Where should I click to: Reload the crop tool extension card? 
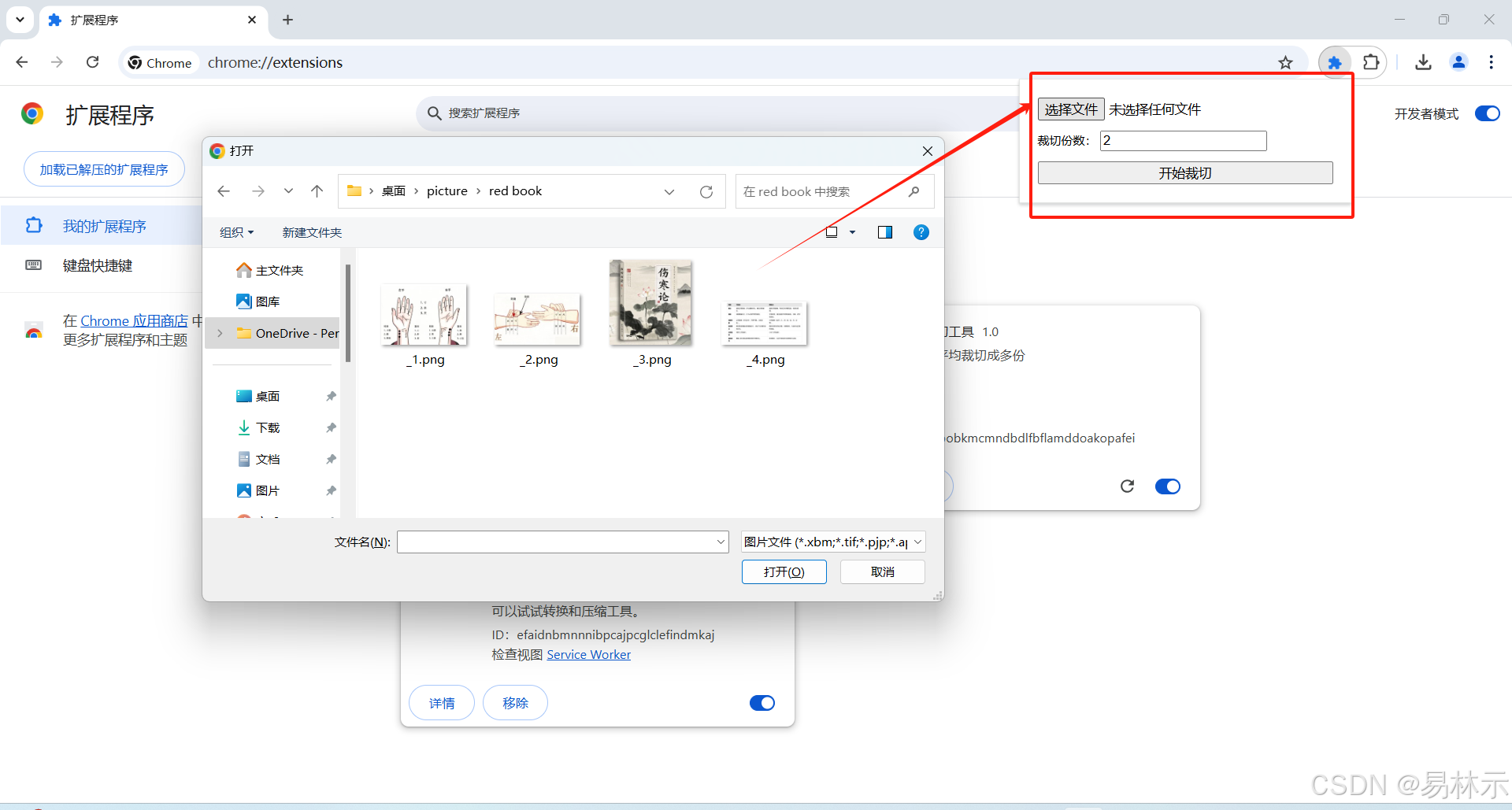click(x=1128, y=486)
